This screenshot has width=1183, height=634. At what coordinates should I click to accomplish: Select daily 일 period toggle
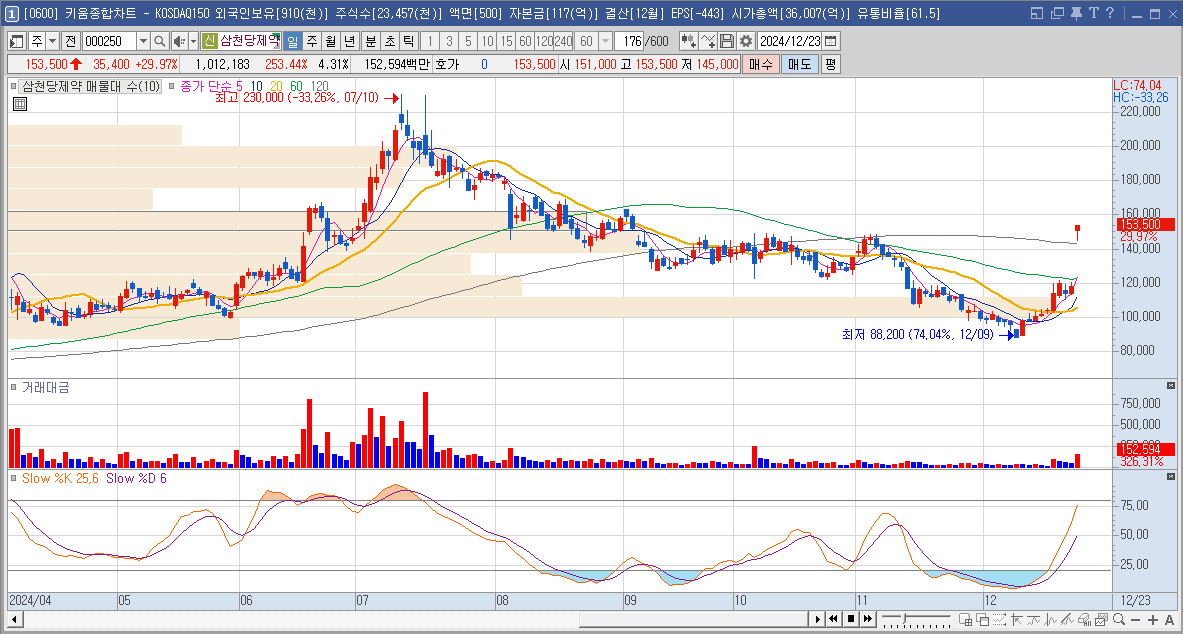(292, 41)
